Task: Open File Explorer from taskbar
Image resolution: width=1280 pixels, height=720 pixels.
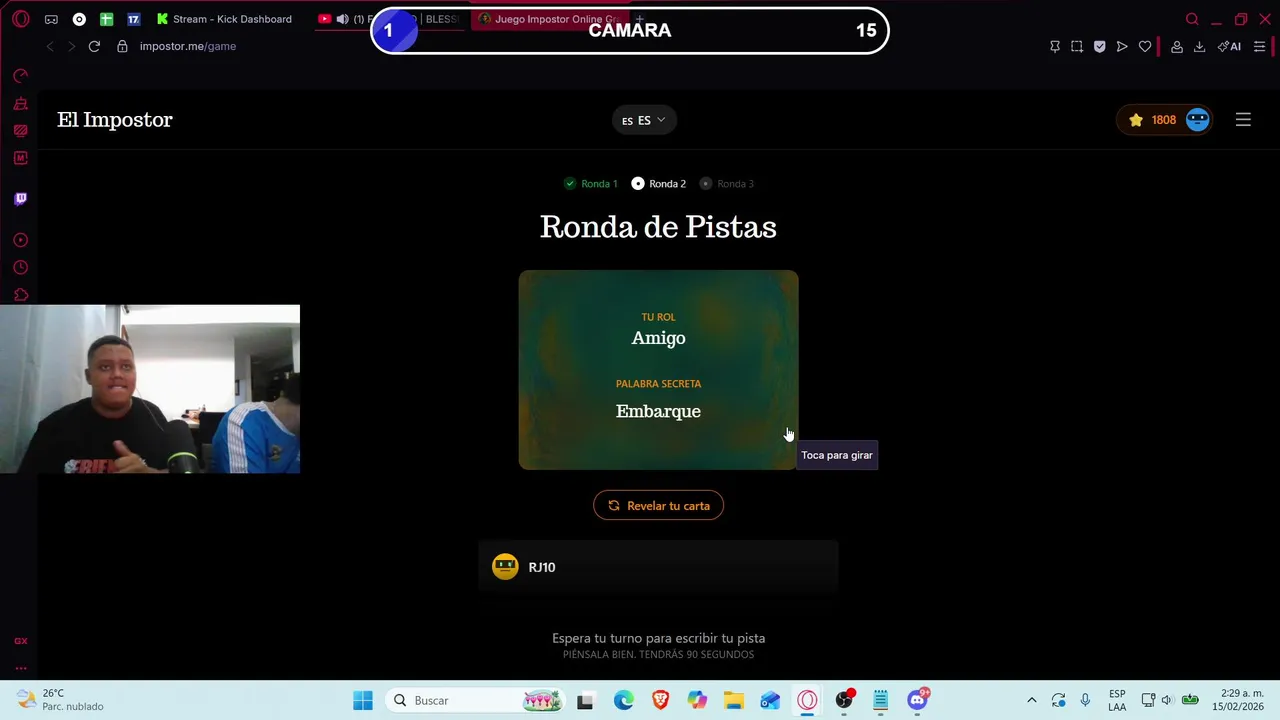Action: click(x=734, y=701)
